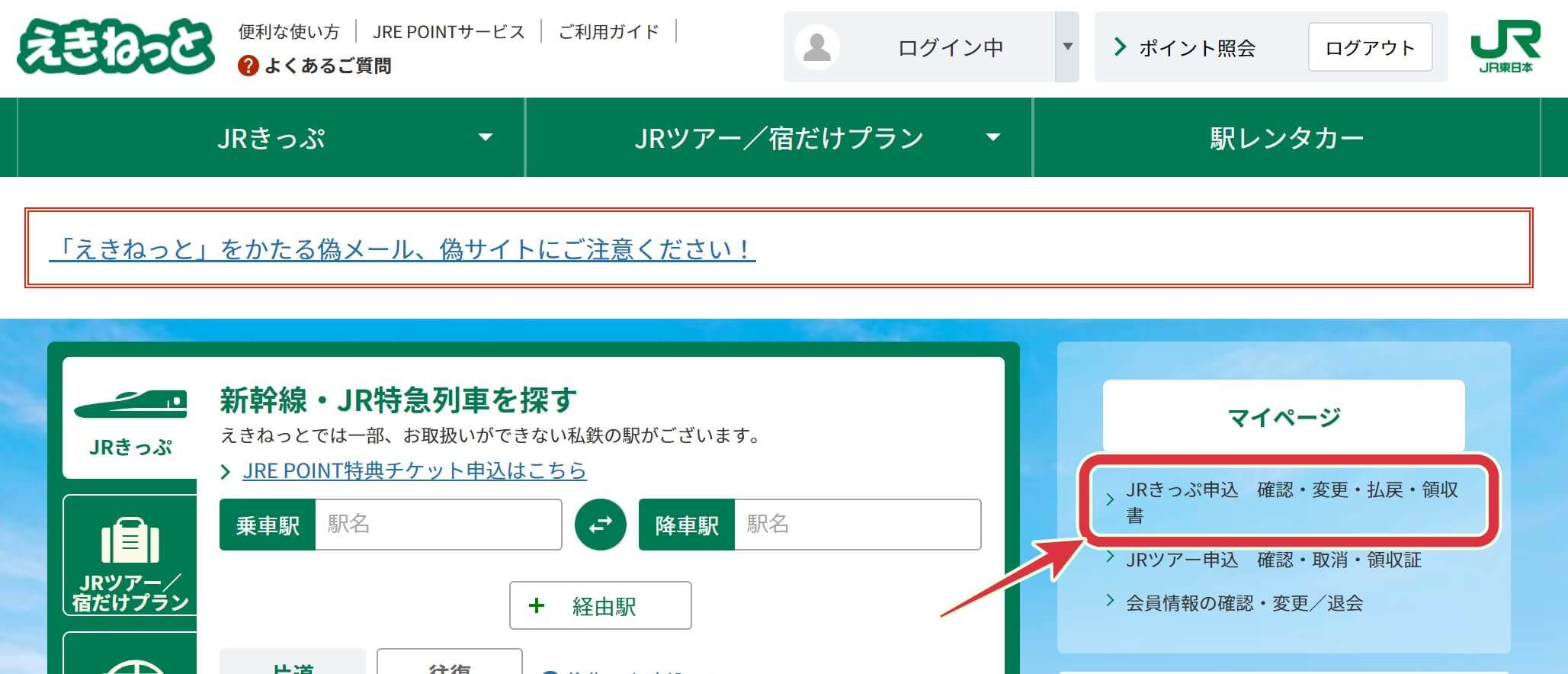Swap departure and arrival stations
Screen dimensions: 1568x674
click(x=601, y=525)
